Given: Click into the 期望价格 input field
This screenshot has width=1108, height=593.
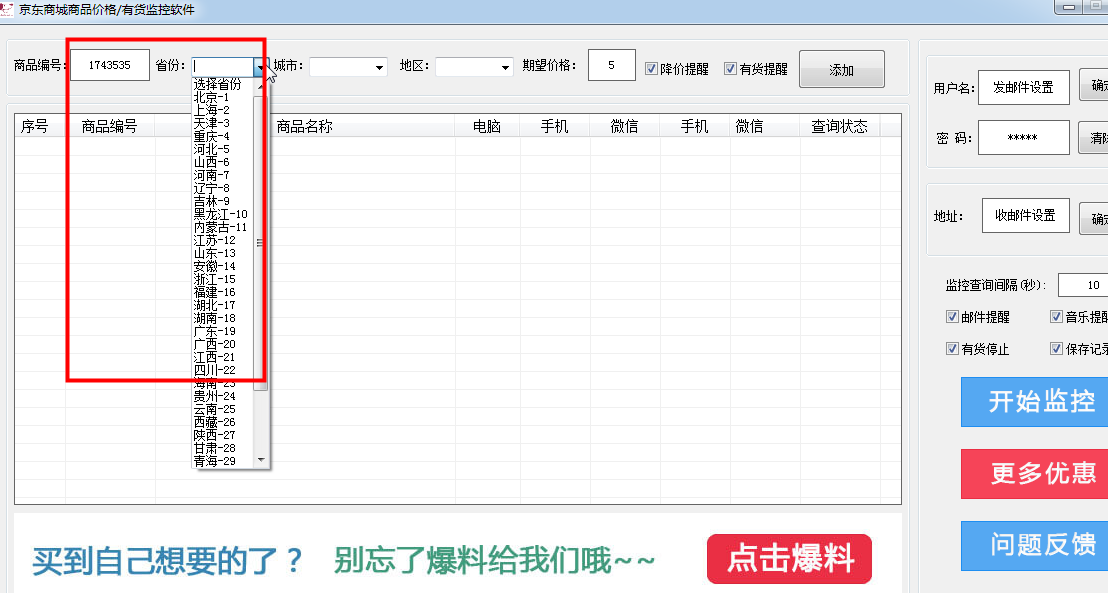Looking at the screenshot, I should [611, 66].
